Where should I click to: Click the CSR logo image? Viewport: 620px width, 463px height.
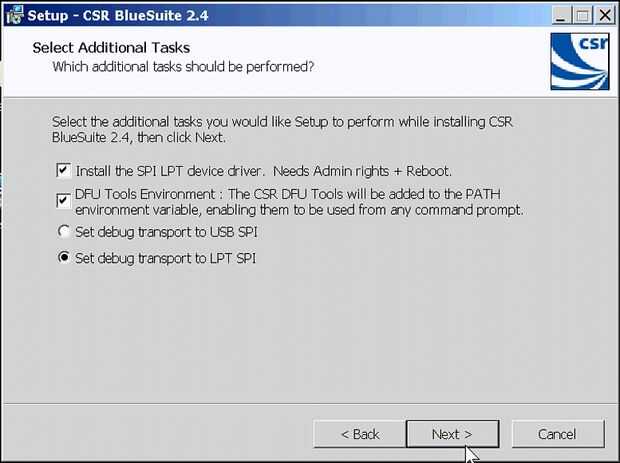point(578,61)
